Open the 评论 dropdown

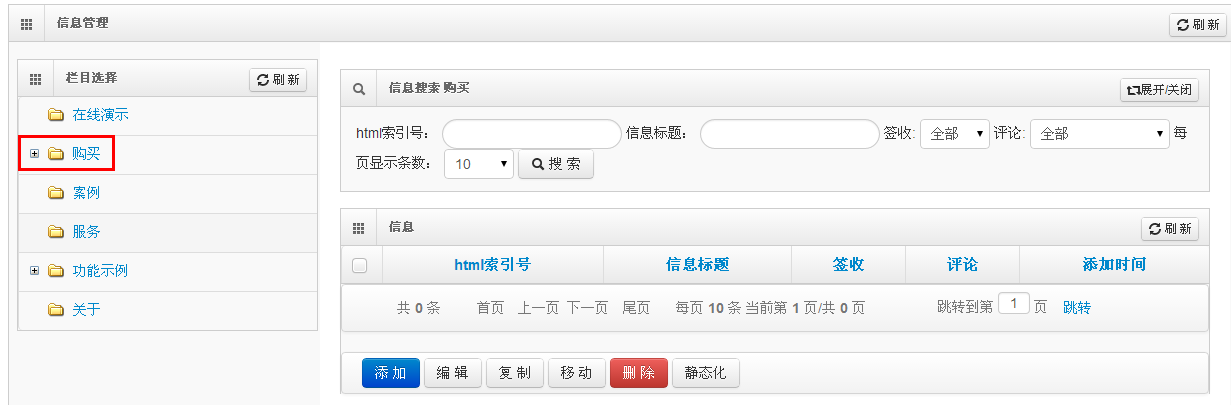[1100, 134]
